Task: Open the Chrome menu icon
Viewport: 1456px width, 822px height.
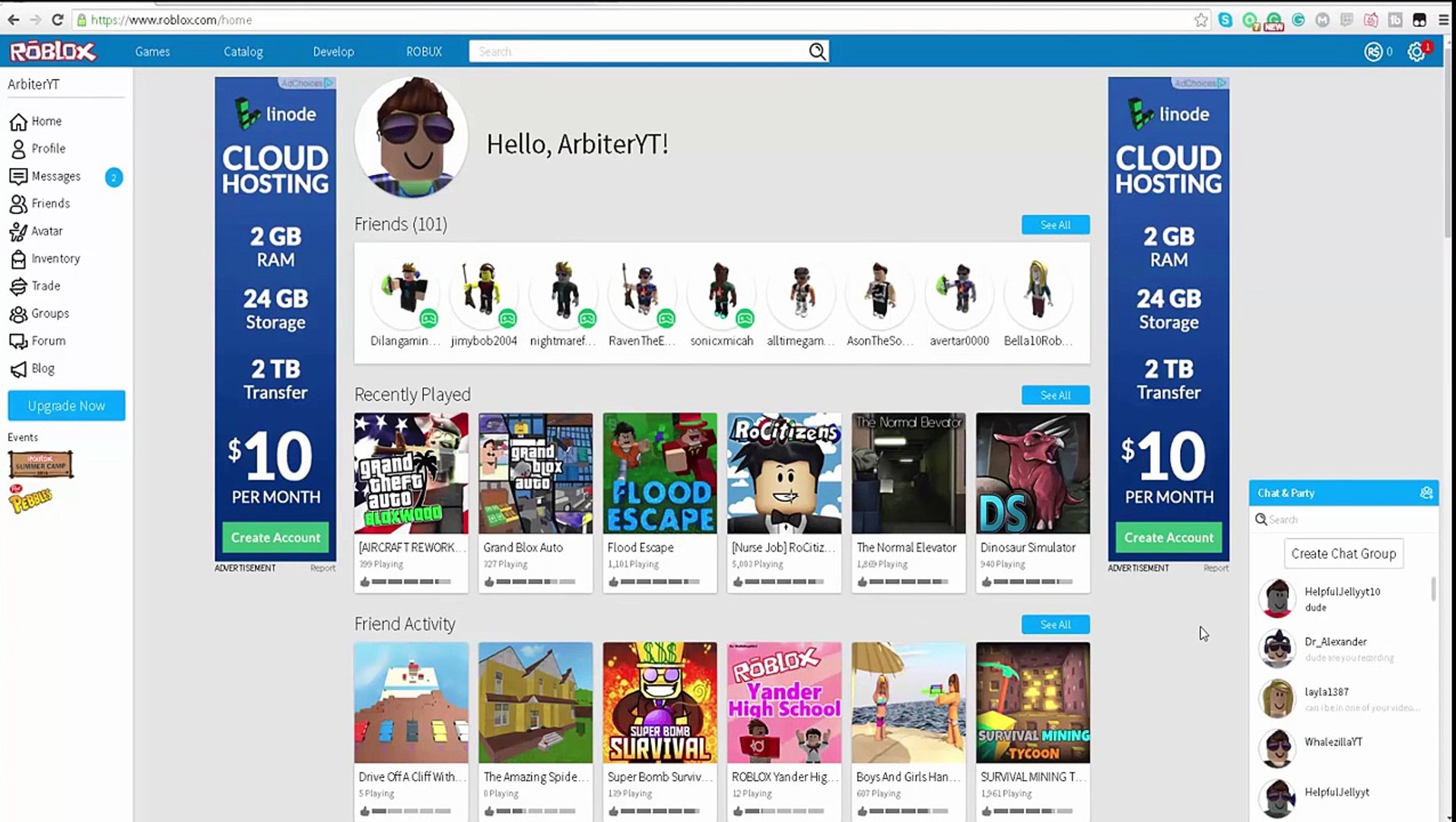Action: 1443,20
